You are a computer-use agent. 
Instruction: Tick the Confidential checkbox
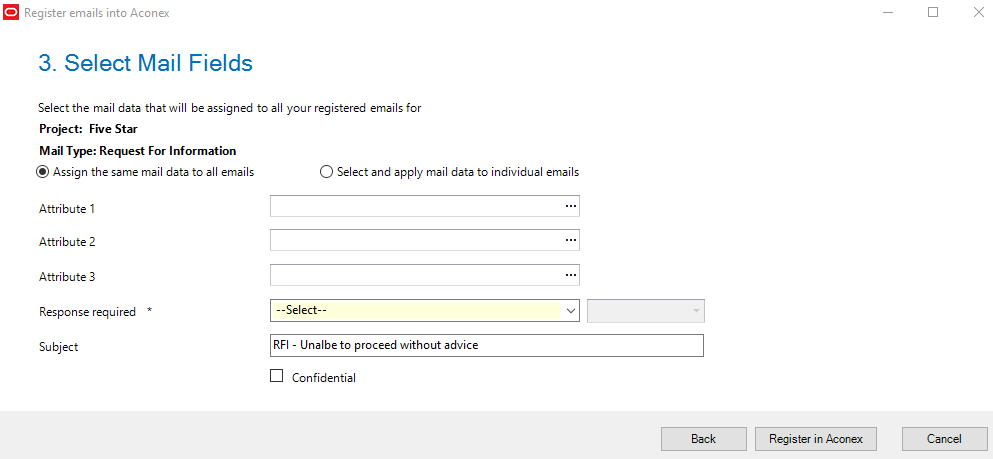tap(277, 377)
